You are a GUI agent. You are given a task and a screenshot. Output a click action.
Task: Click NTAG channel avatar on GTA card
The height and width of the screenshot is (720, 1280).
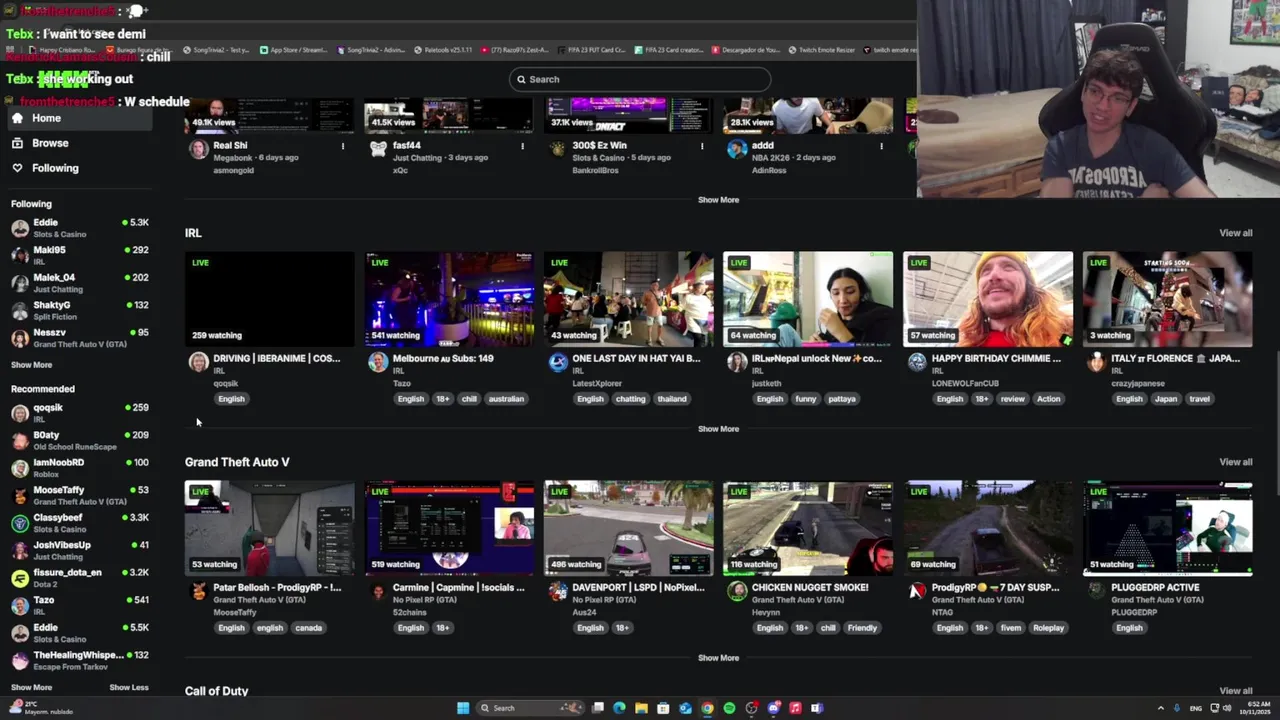(x=917, y=591)
